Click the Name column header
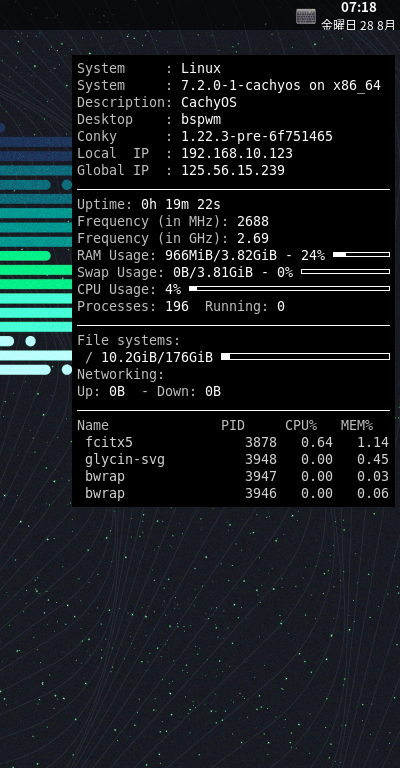The height and width of the screenshot is (768, 400). tap(93, 425)
